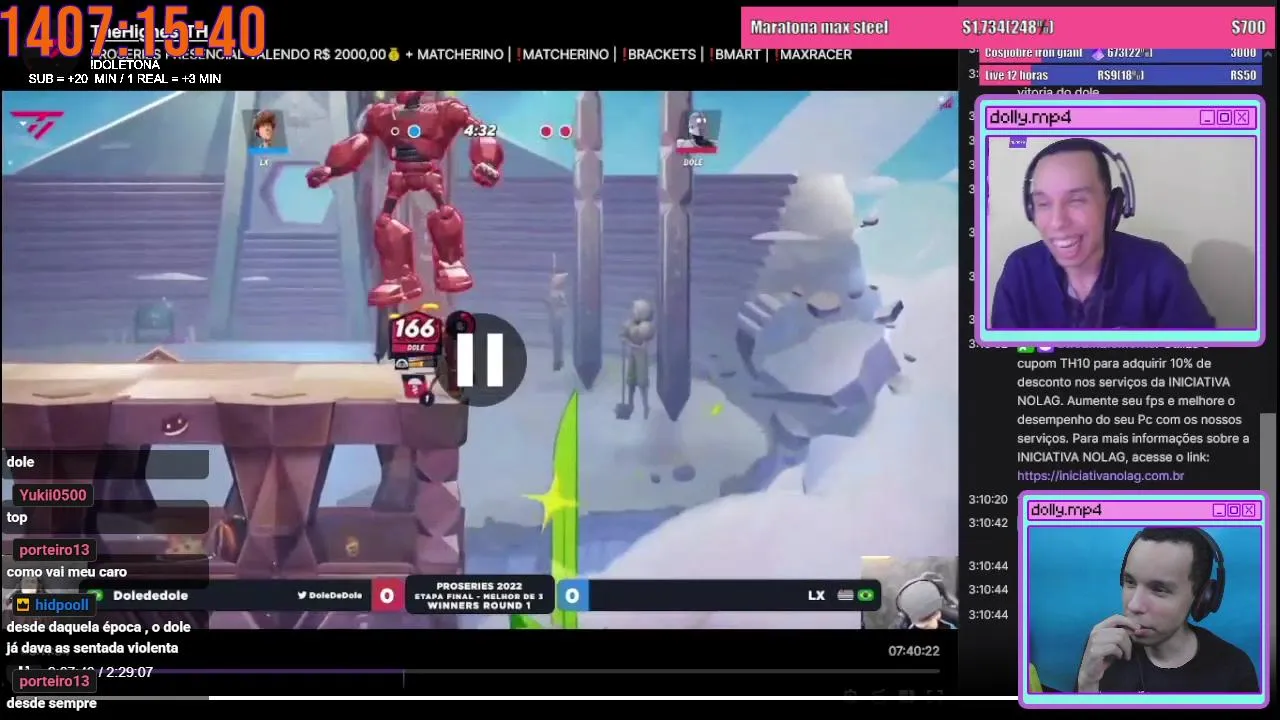This screenshot has height=720, width=1280.
Task: Click the '$700' goal amount text
Action: coord(1248,27)
